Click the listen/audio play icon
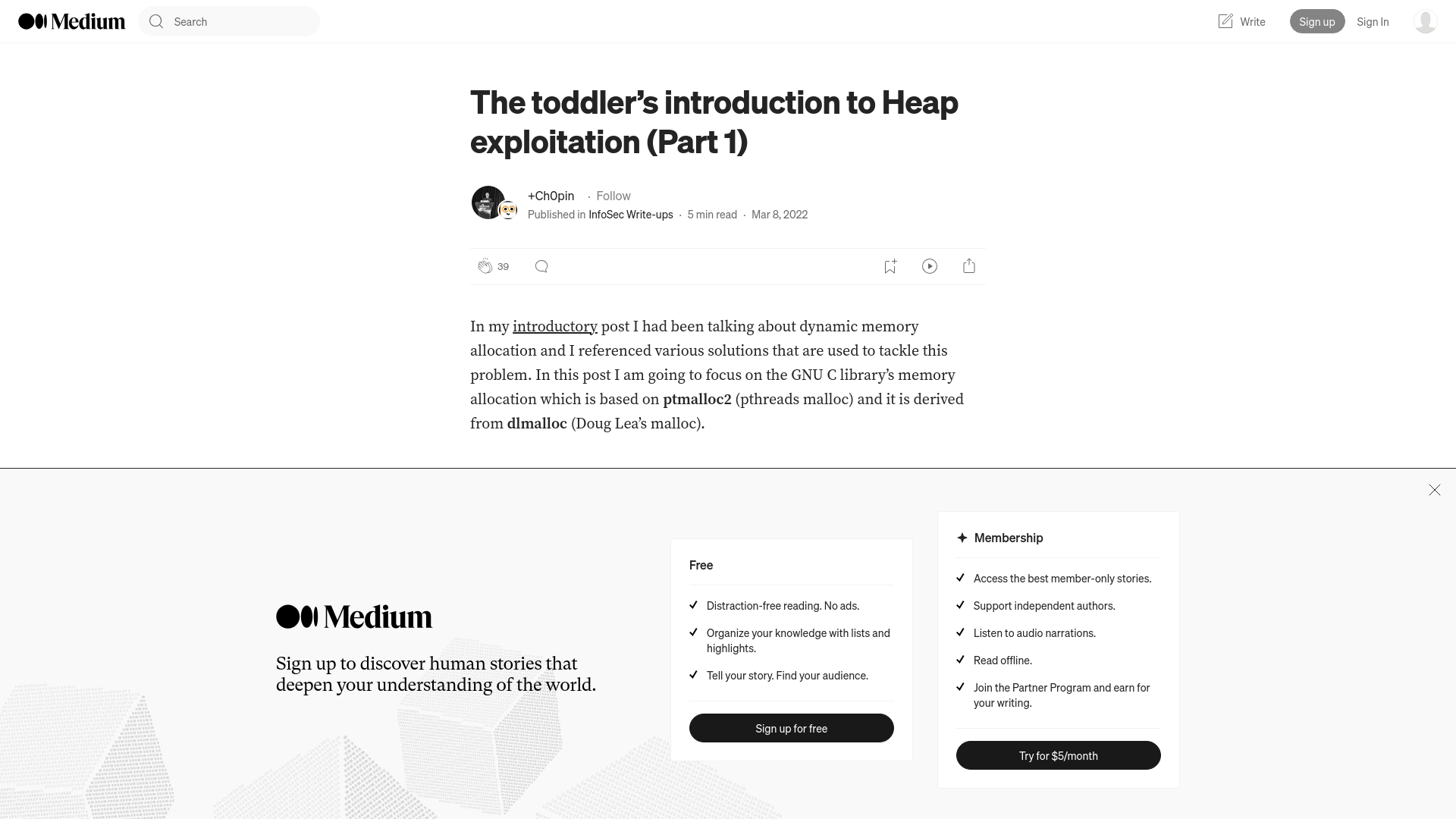This screenshot has height=819, width=1456. pos(929,266)
